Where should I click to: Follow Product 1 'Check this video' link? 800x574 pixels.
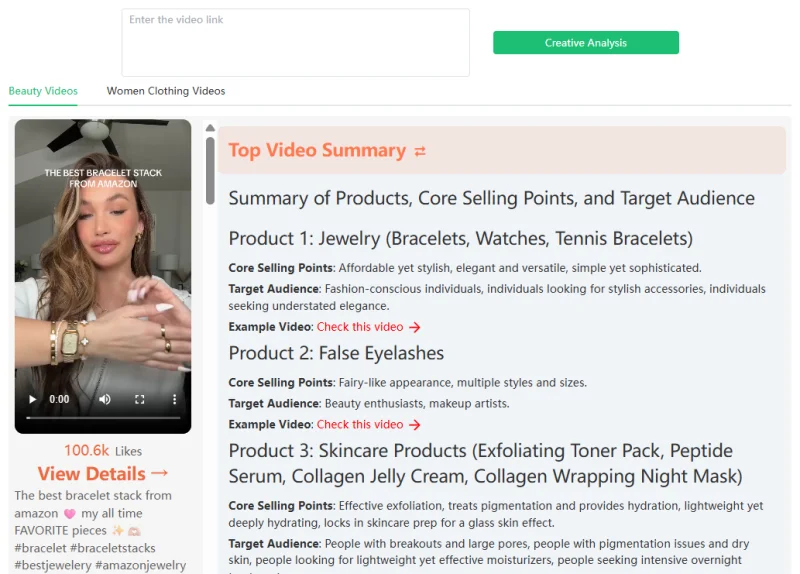coord(360,327)
